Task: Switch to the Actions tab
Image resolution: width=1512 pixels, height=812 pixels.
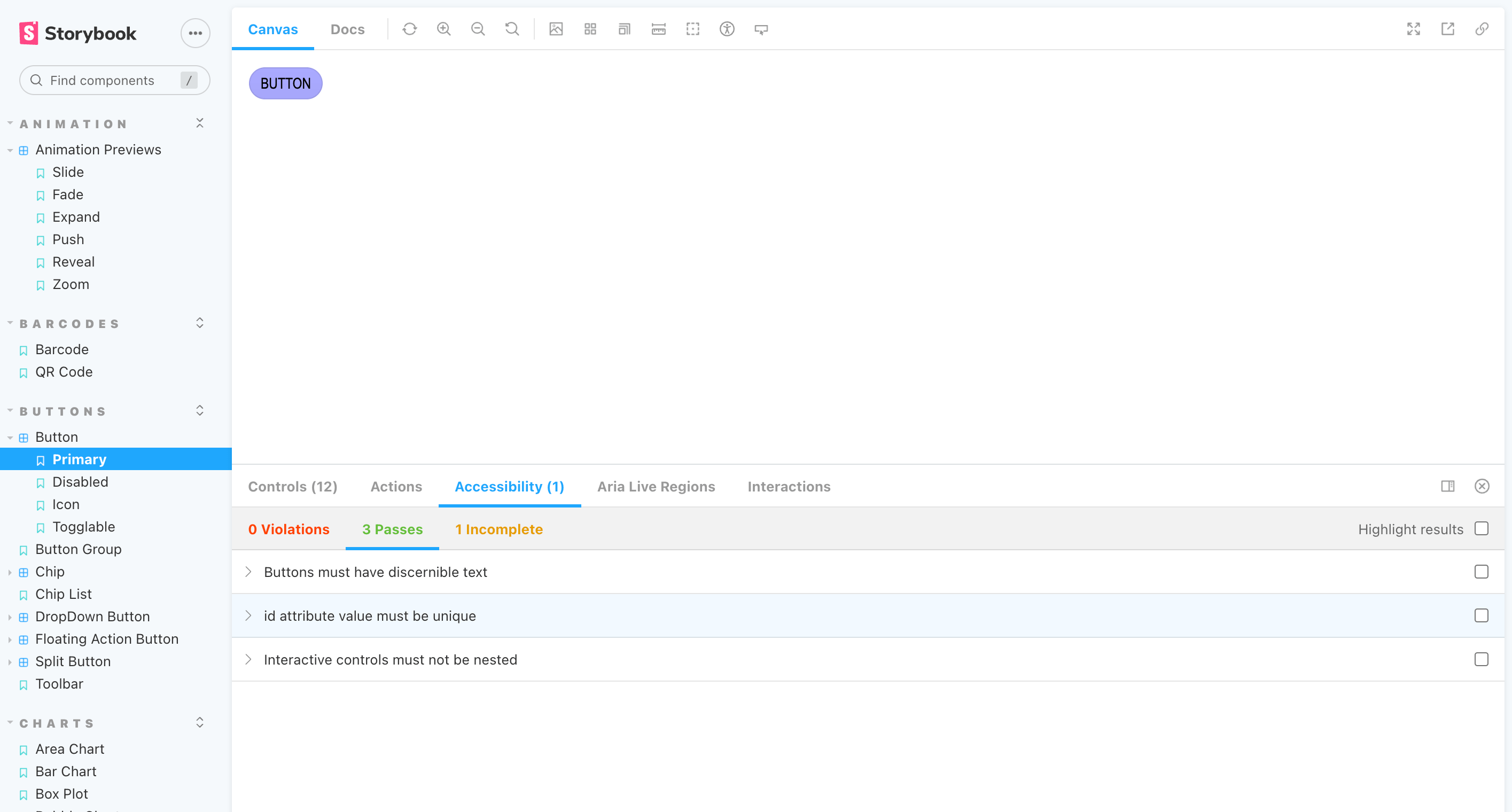Action: (396, 487)
